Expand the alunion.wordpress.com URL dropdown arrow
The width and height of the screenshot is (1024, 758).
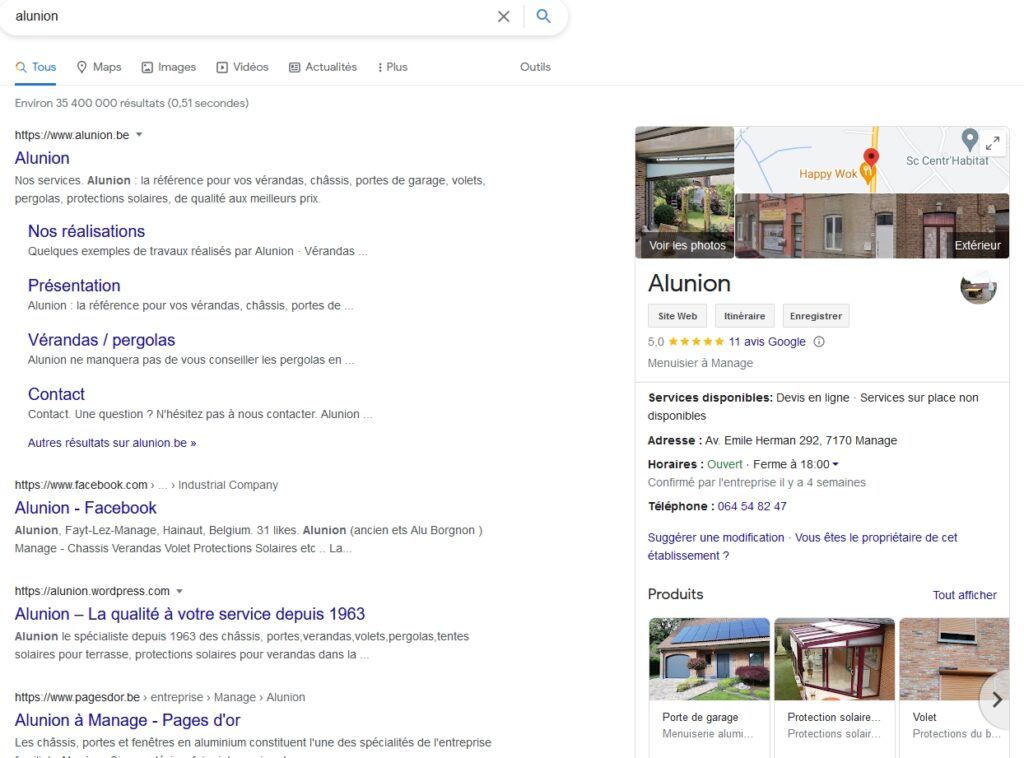click(179, 591)
